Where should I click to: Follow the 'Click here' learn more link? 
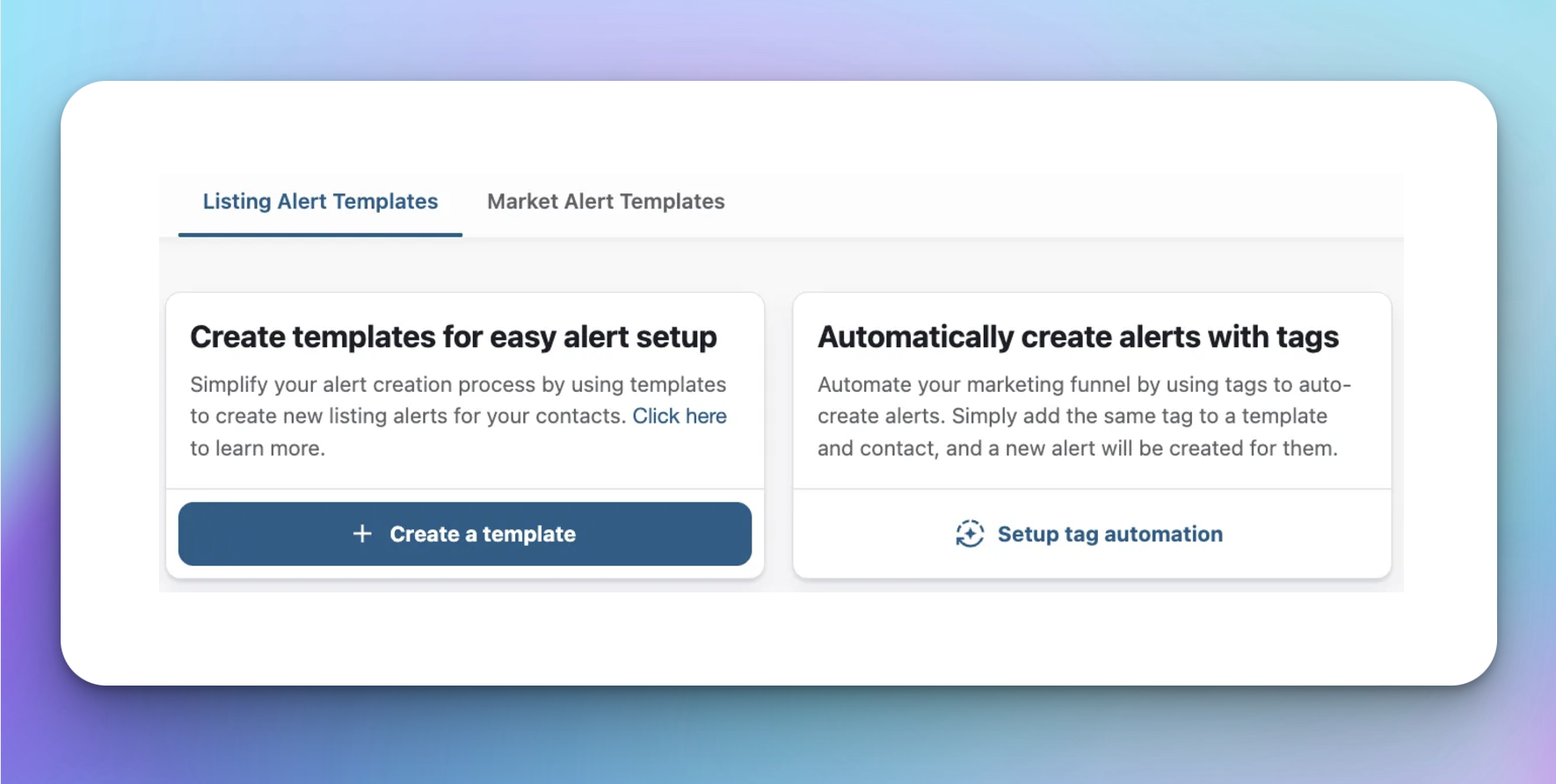point(680,416)
